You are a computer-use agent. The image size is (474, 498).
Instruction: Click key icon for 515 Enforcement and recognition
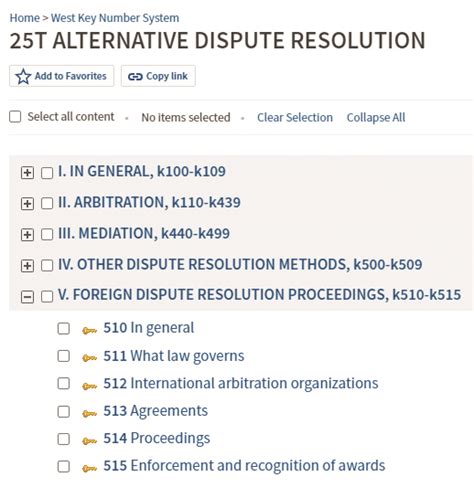[89, 468]
